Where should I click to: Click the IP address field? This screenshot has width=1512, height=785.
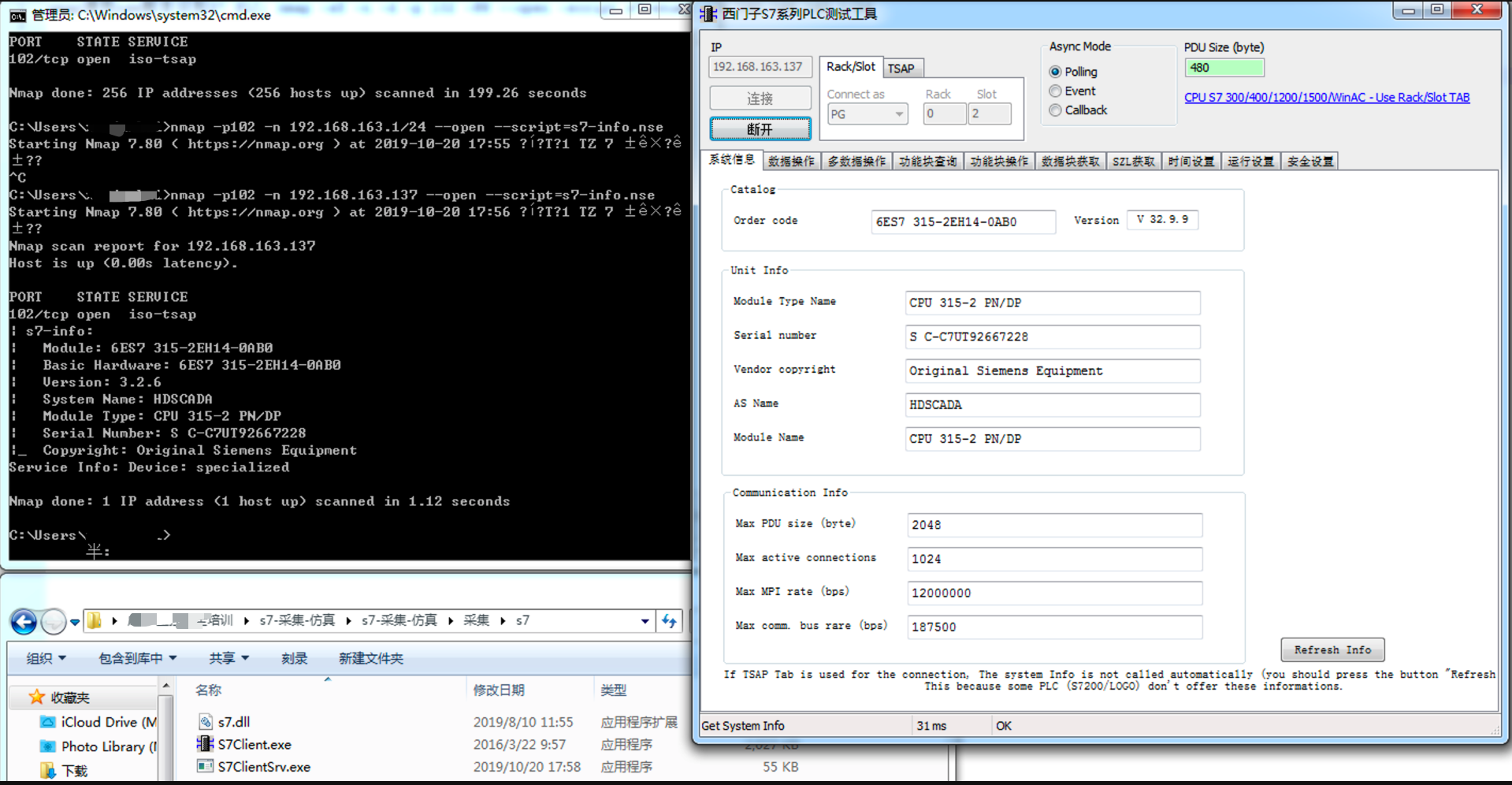pyautogui.click(x=760, y=67)
